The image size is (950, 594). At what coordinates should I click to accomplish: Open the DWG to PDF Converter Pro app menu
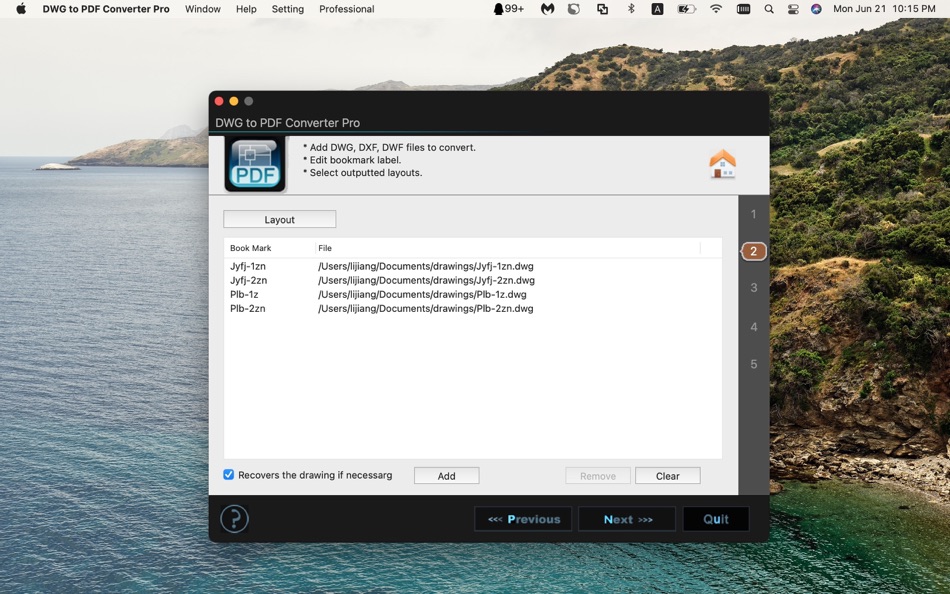tap(106, 8)
